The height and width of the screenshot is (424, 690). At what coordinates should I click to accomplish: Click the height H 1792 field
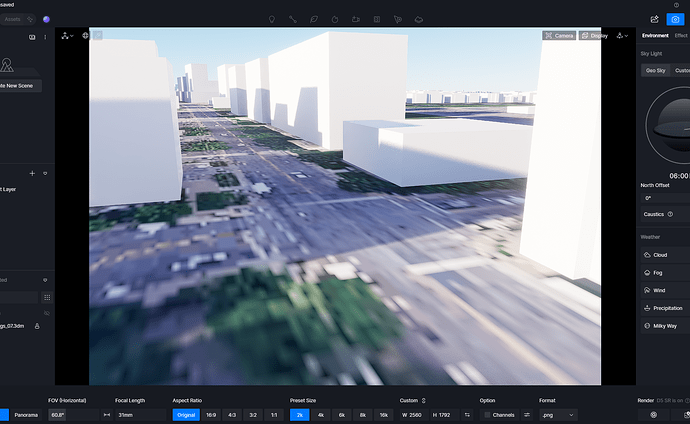(444, 415)
